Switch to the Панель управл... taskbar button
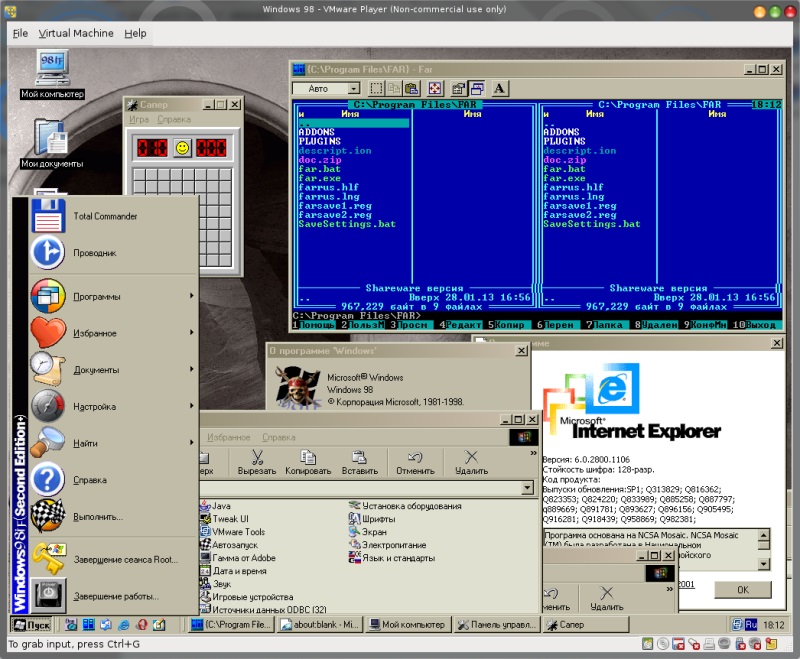Screen dimensions: 800x659 497,625
